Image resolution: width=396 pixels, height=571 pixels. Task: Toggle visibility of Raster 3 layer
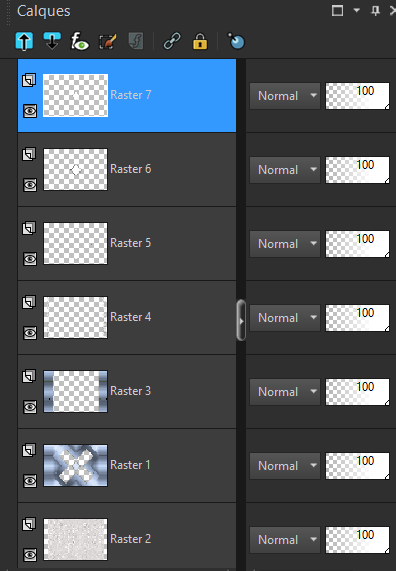30,407
